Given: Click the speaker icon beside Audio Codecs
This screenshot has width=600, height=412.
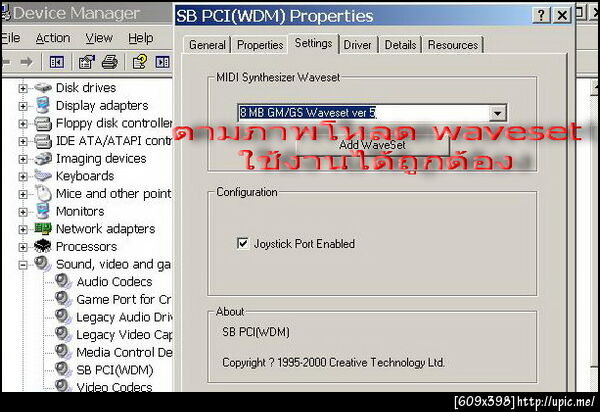Looking at the screenshot, I should [63, 282].
